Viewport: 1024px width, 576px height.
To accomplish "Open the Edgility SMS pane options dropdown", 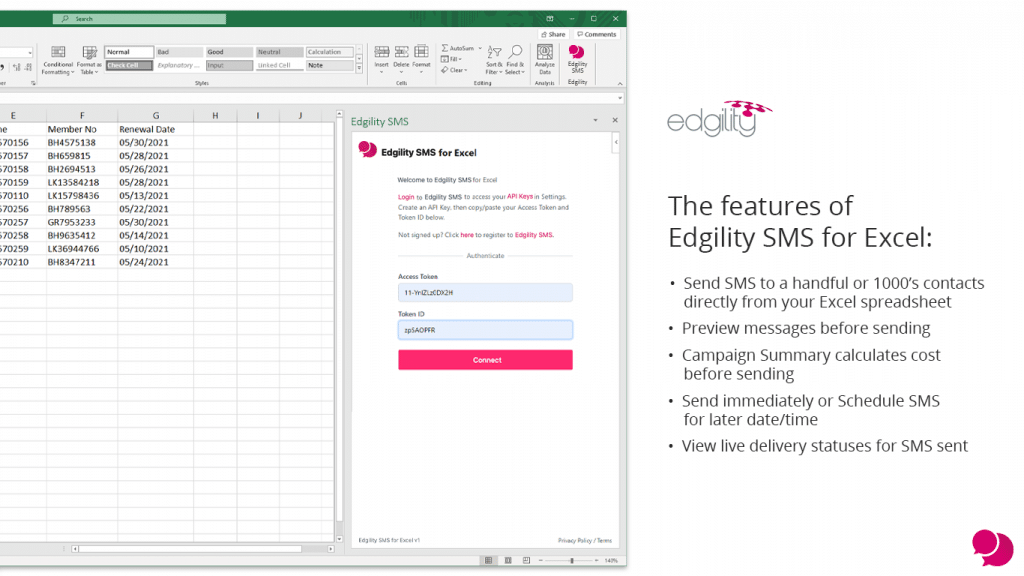I will point(596,120).
